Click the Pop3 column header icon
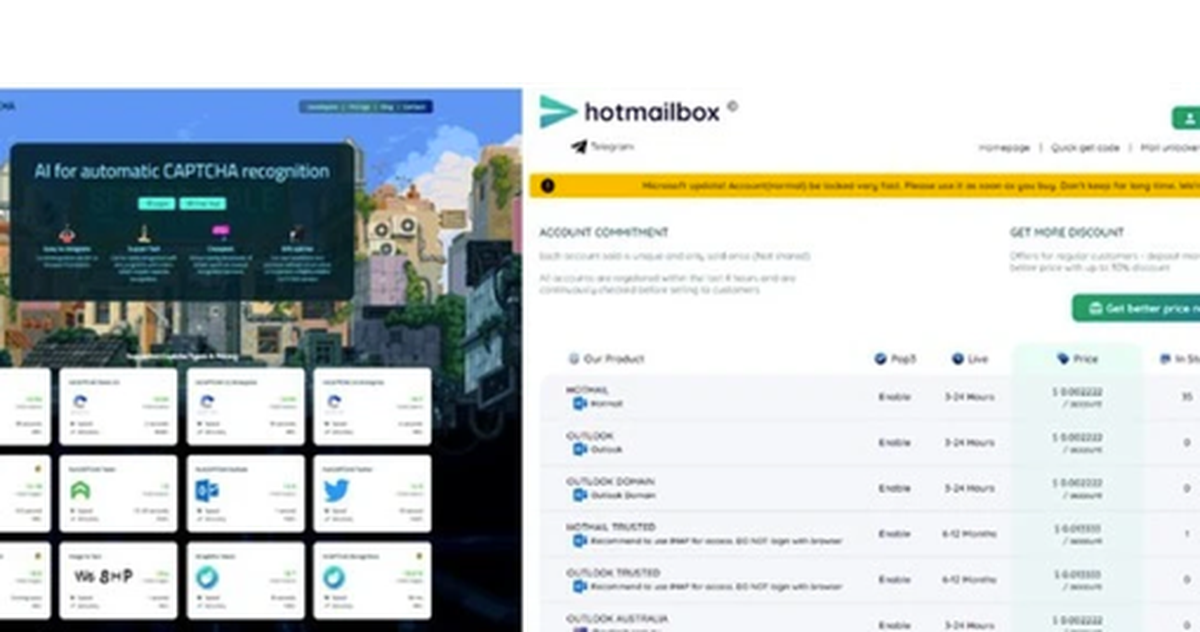This screenshot has height=632, width=1200. pyautogui.click(x=879, y=358)
